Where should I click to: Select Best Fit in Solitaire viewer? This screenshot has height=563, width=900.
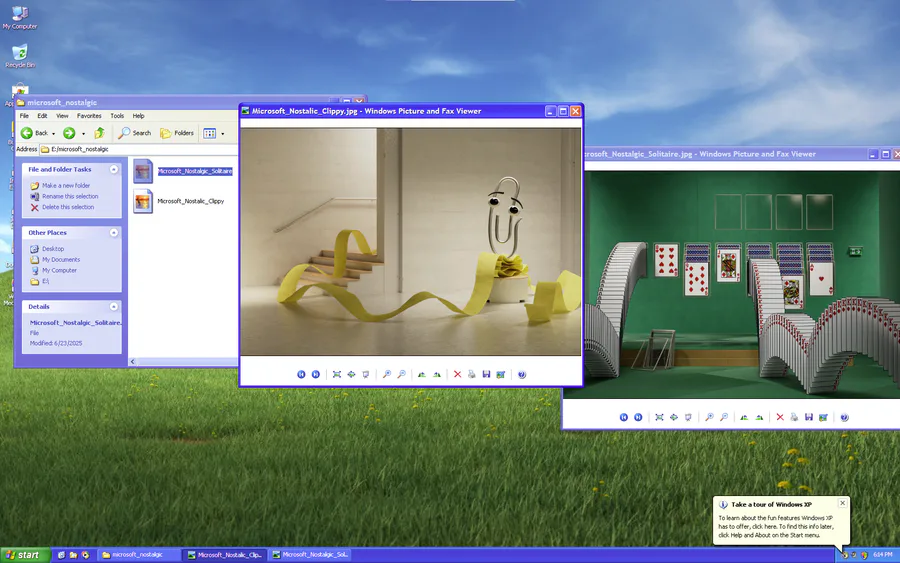660,417
